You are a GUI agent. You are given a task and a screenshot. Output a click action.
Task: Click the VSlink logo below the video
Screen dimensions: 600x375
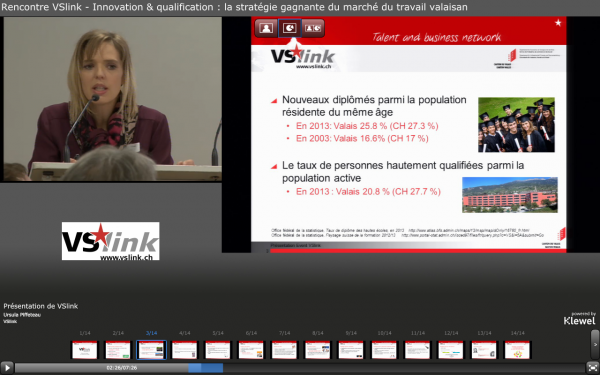(111, 241)
